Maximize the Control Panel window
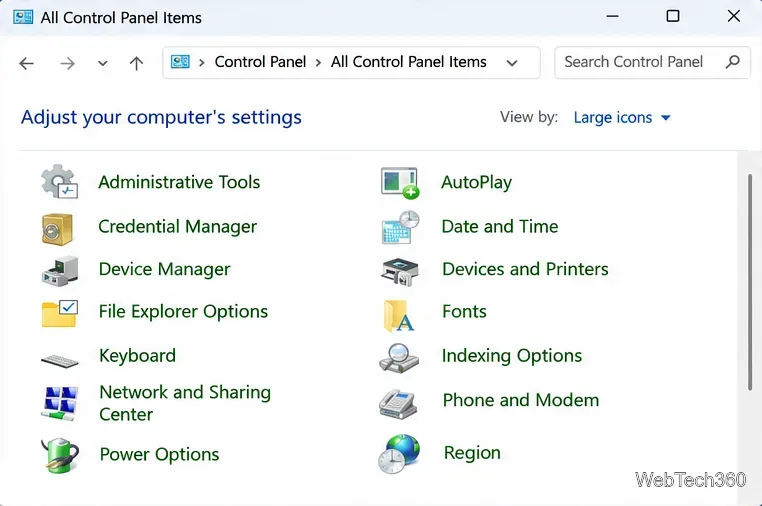762x506 pixels. 673,16
